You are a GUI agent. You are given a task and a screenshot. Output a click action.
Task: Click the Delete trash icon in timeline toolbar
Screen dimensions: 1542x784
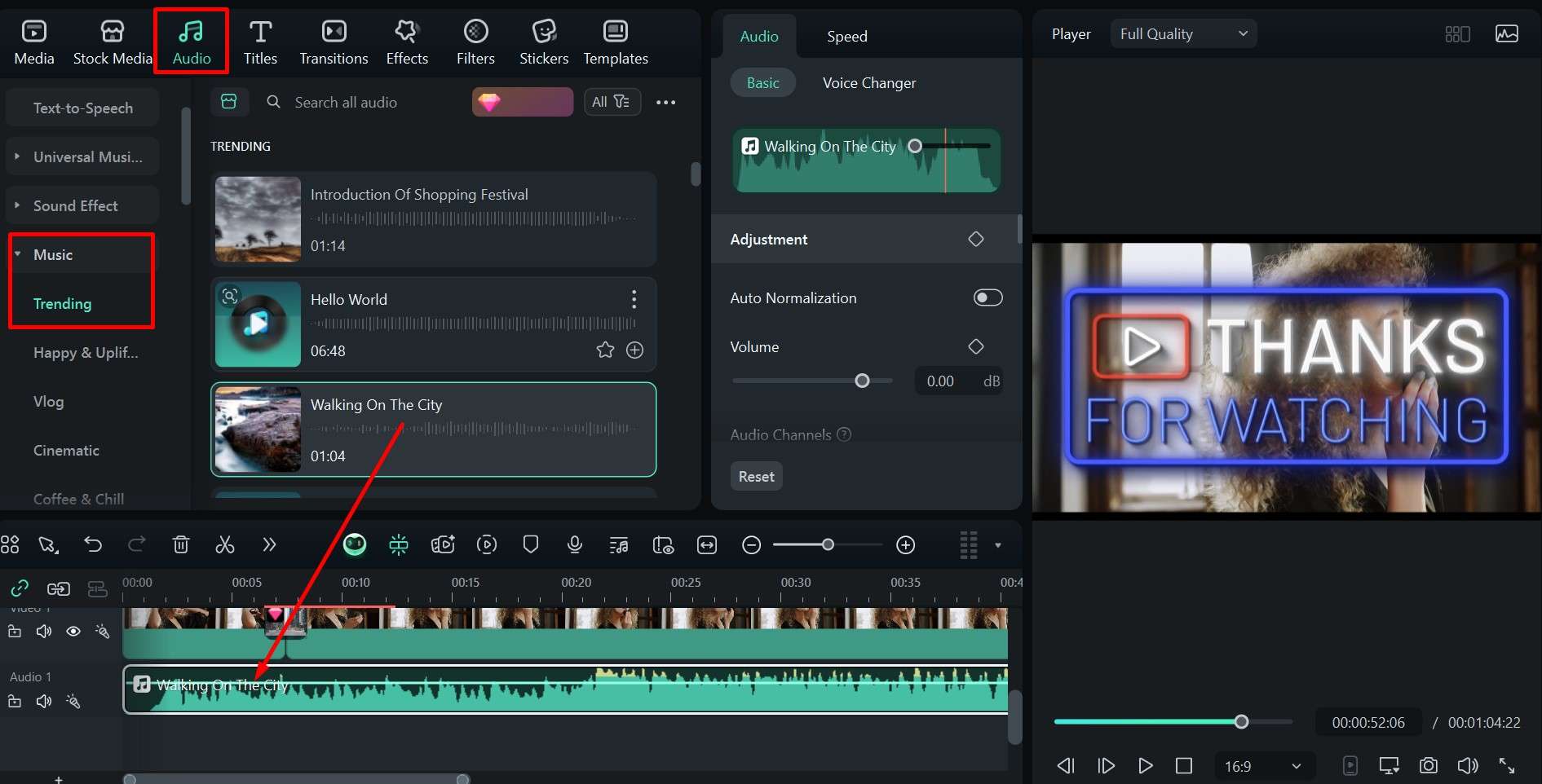(181, 544)
